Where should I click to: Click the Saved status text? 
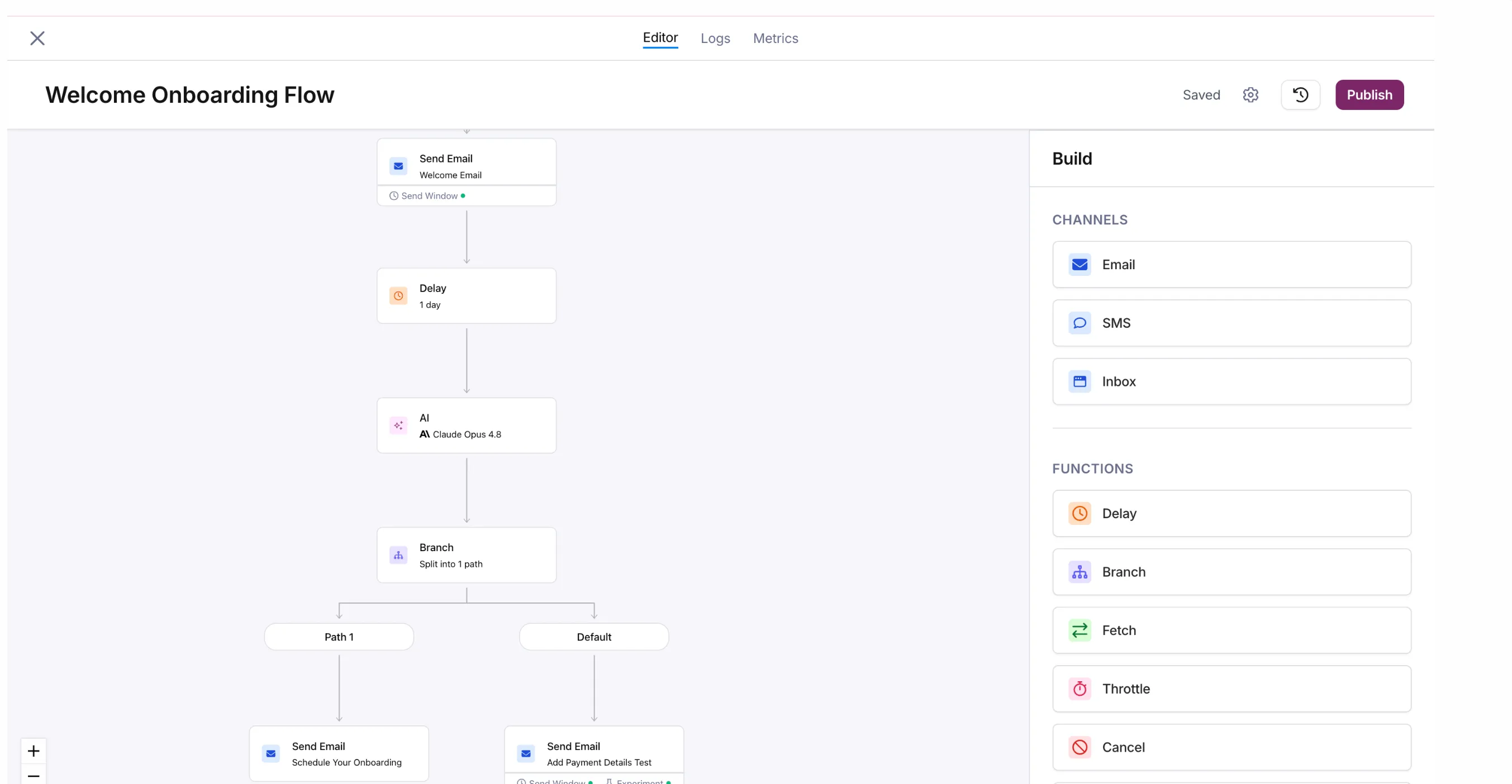click(1201, 95)
